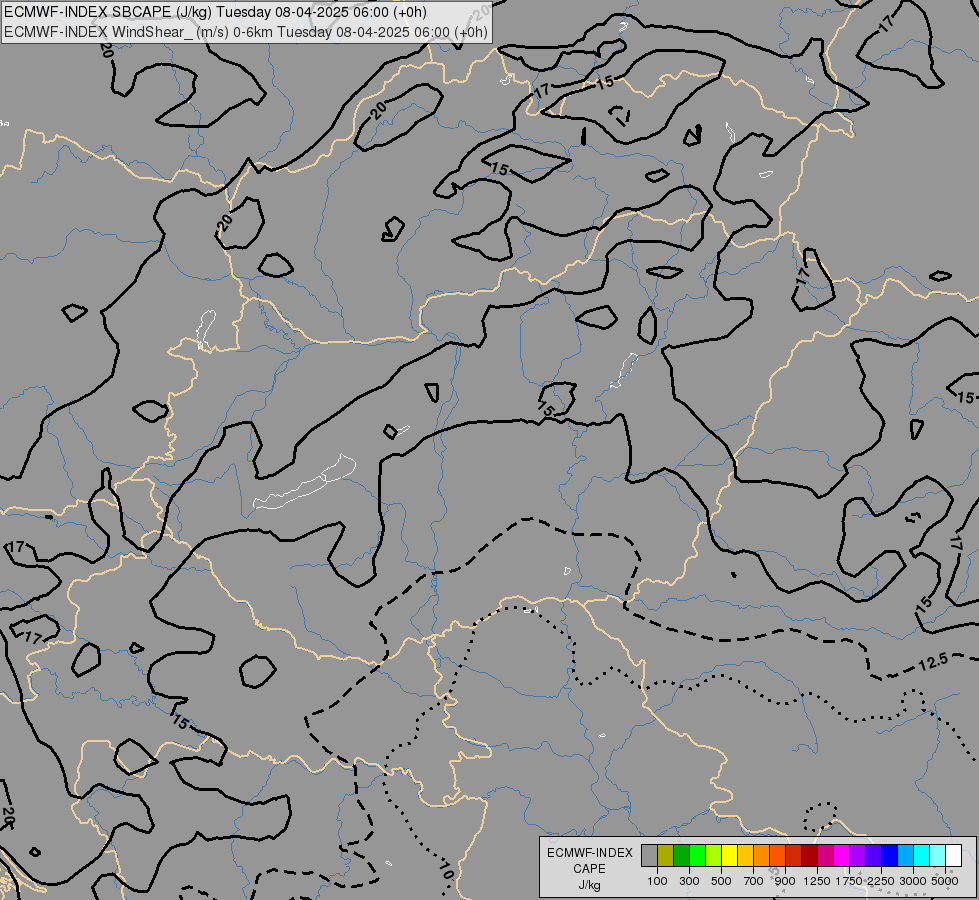The width and height of the screenshot is (979, 900).
Task: Click the white swatch ending the legend
Action: pyautogui.click(x=953, y=856)
